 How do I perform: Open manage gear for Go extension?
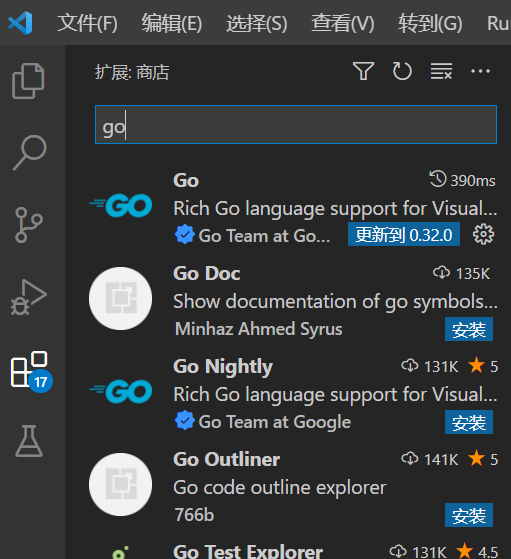click(483, 235)
